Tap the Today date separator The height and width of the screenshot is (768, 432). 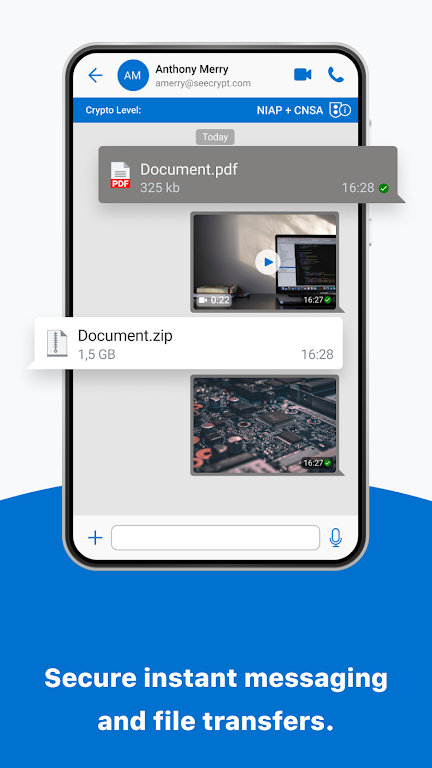point(216,137)
